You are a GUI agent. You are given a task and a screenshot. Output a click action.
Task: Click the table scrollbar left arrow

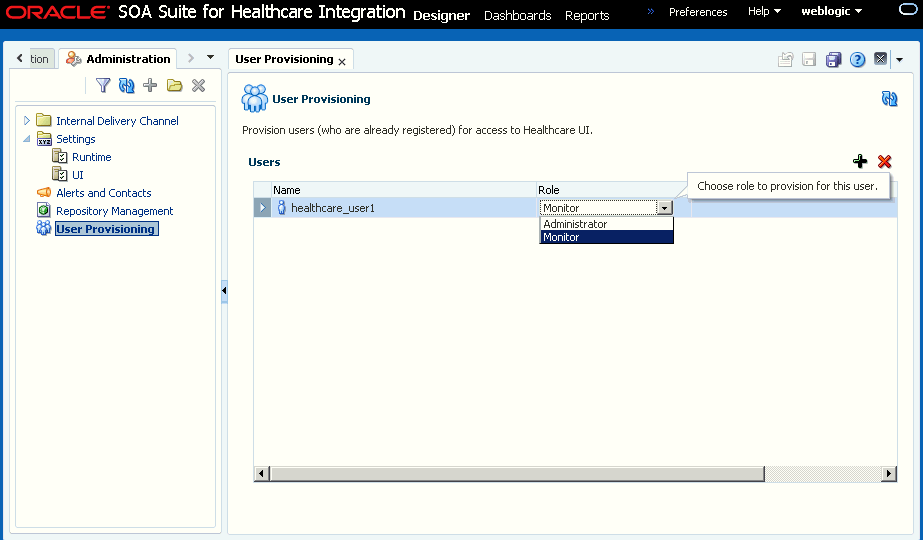(262, 473)
